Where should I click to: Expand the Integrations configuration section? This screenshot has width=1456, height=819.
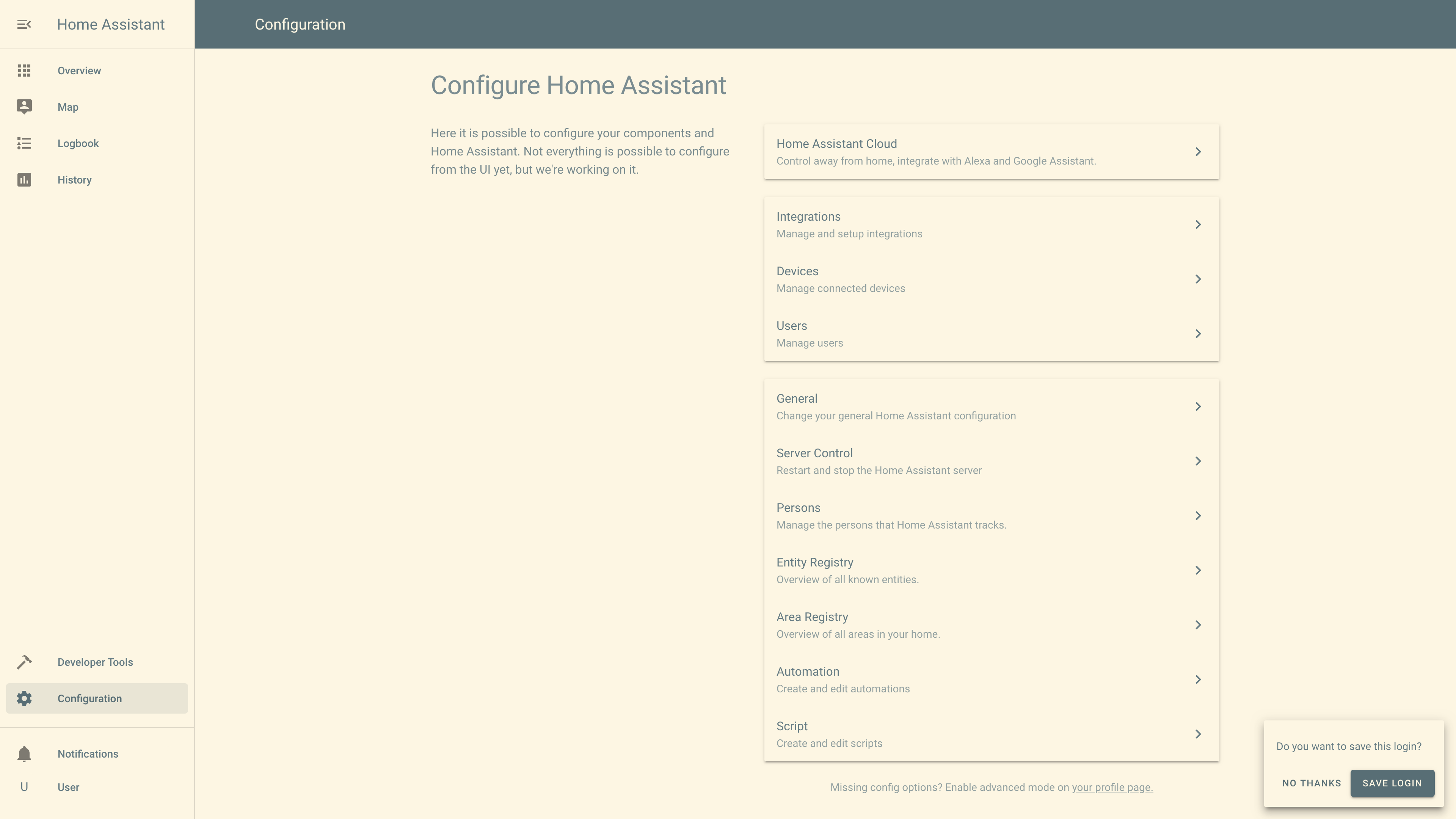click(992, 224)
